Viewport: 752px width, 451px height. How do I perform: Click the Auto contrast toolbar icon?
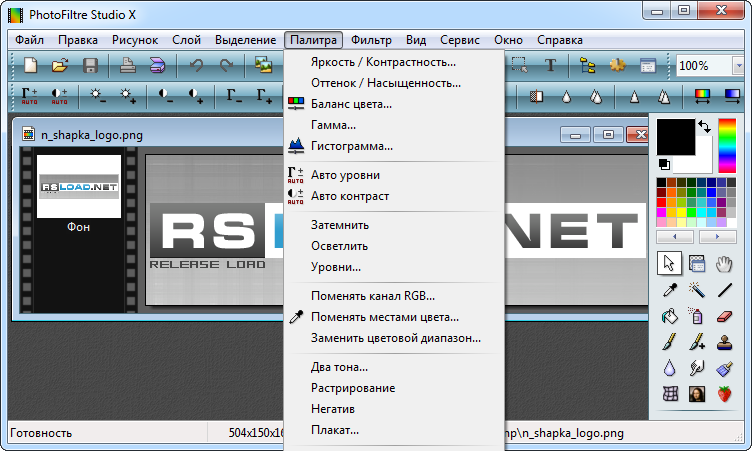(59, 96)
